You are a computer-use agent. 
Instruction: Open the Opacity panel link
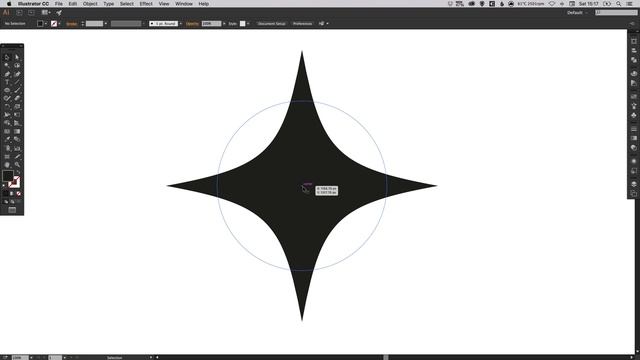click(x=192, y=24)
